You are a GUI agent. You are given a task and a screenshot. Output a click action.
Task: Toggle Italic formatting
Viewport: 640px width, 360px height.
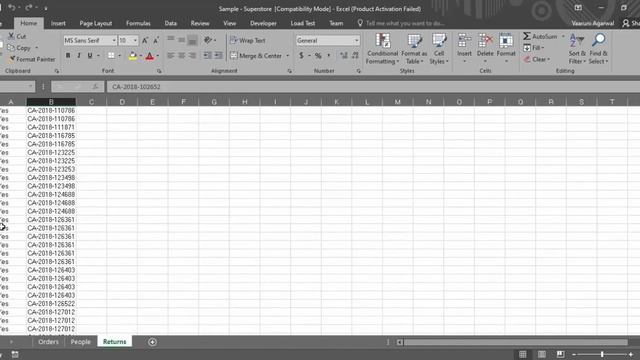point(79,56)
